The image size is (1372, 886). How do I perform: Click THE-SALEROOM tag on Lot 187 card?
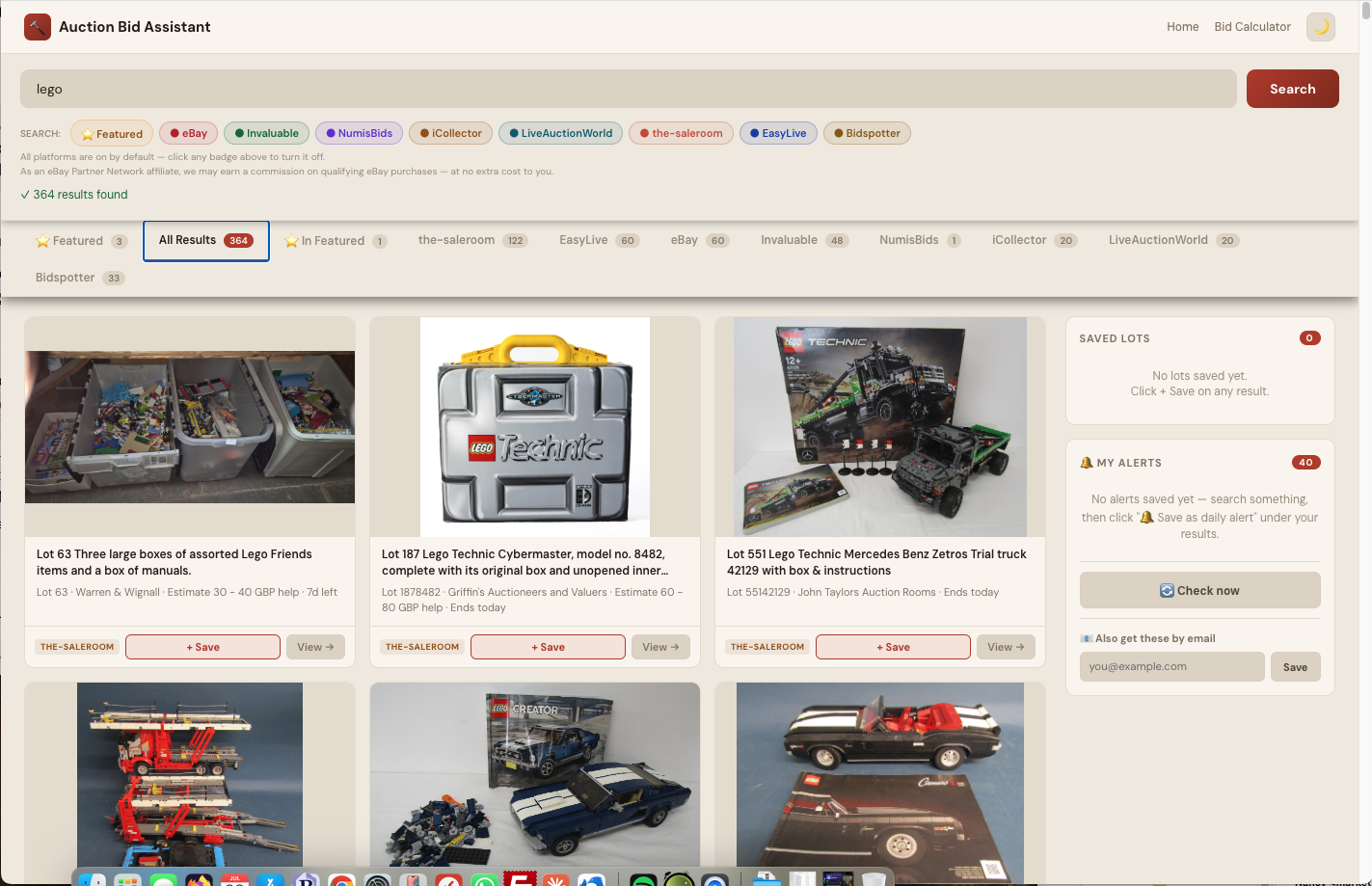[x=422, y=647]
